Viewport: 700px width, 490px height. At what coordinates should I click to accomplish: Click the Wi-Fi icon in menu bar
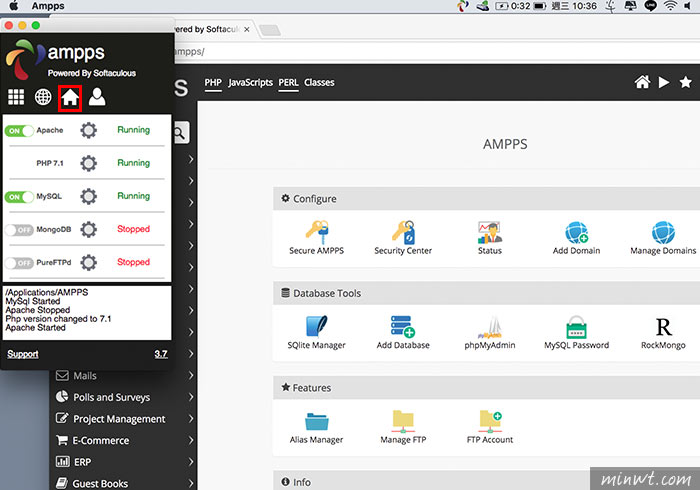pyautogui.click(x=670, y=6)
